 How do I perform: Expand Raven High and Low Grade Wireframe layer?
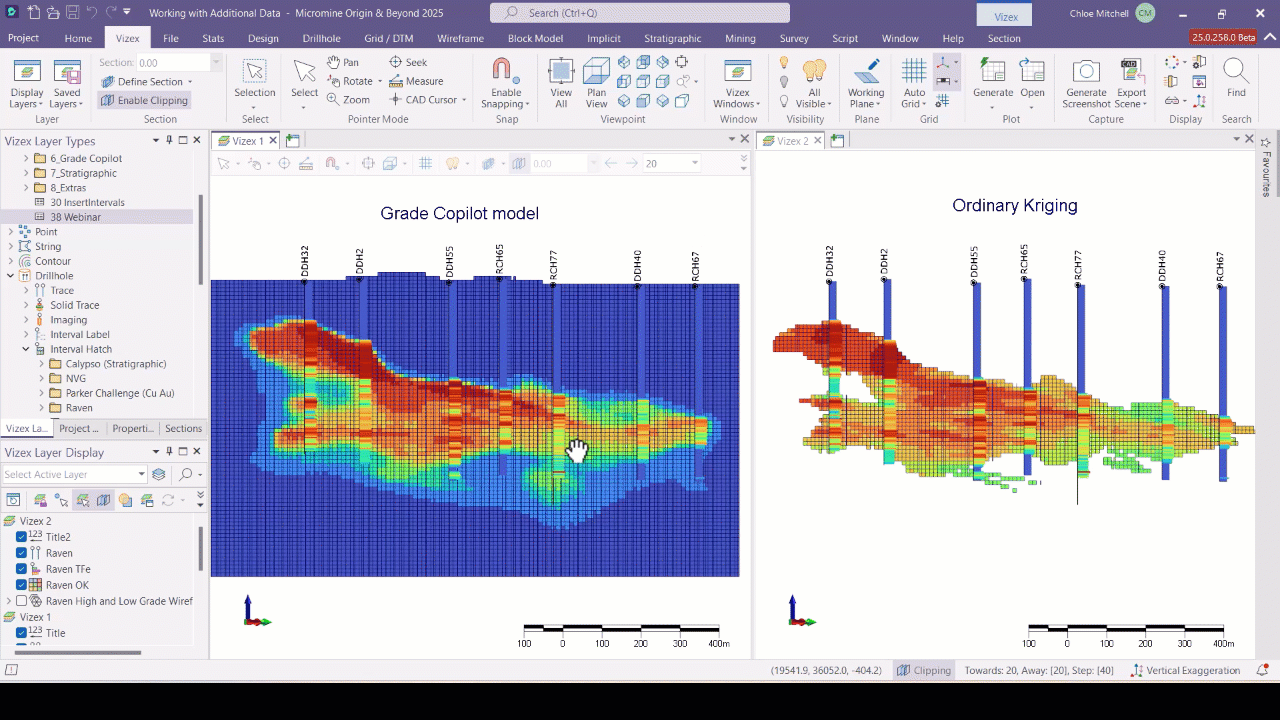[x=9, y=601]
